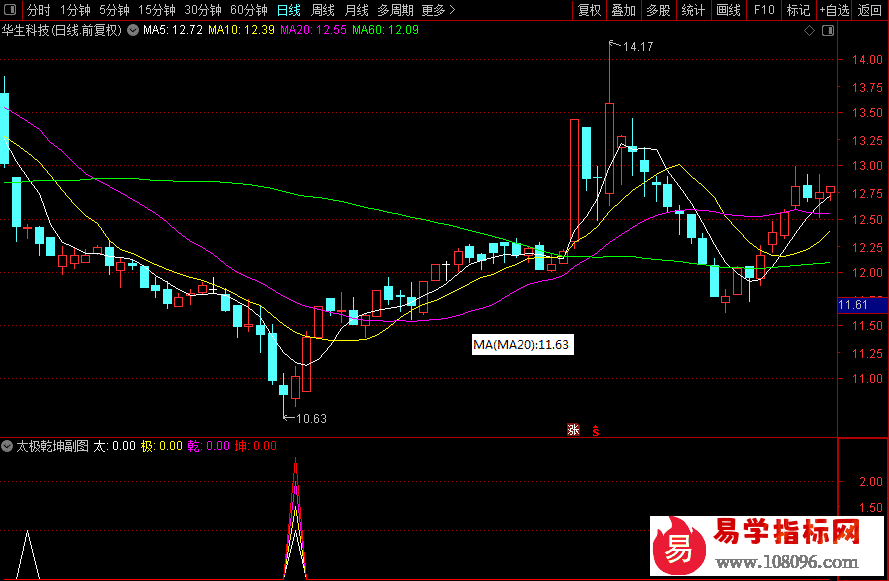Click the 13.75 price axis label

pyautogui.click(x=867, y=87)
